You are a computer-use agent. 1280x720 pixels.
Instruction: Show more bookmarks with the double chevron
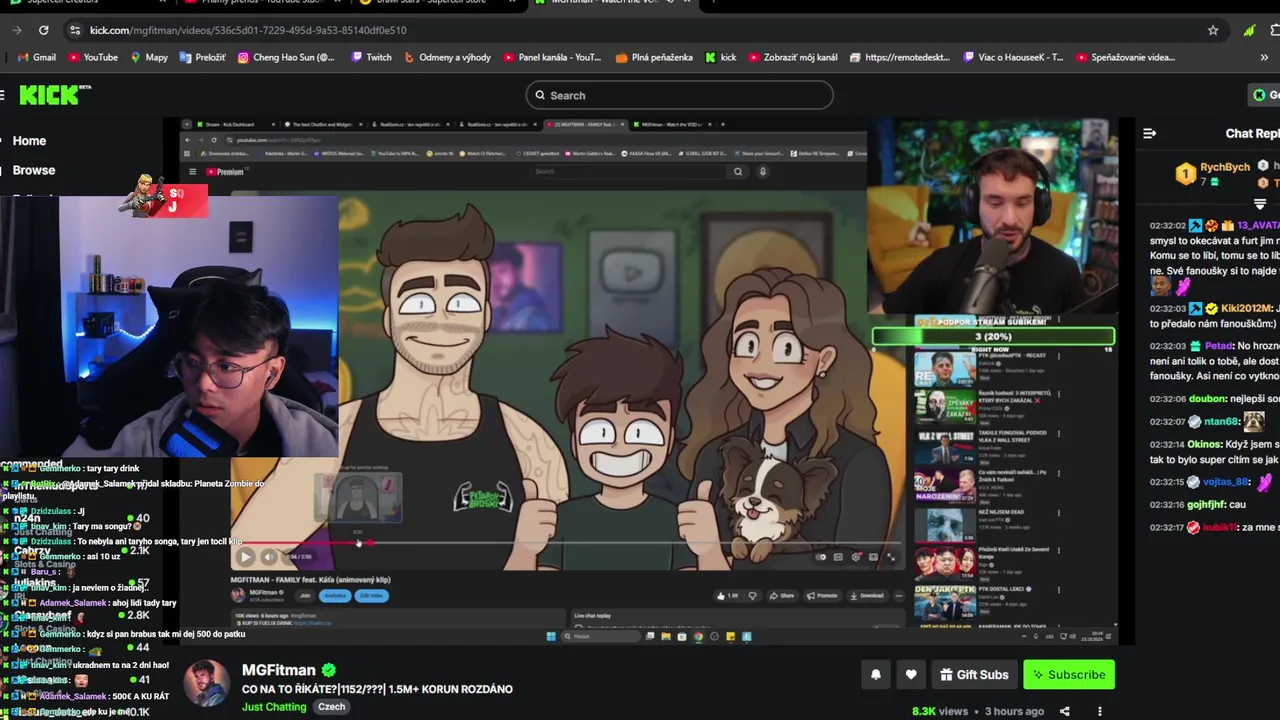coord(1264,57)
